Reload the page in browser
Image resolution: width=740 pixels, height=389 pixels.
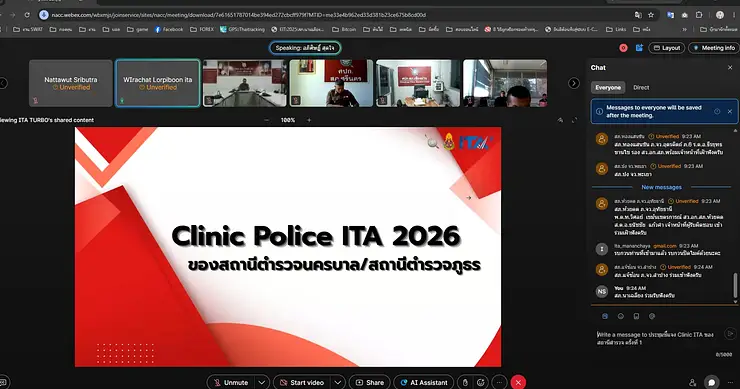[27, 15]
